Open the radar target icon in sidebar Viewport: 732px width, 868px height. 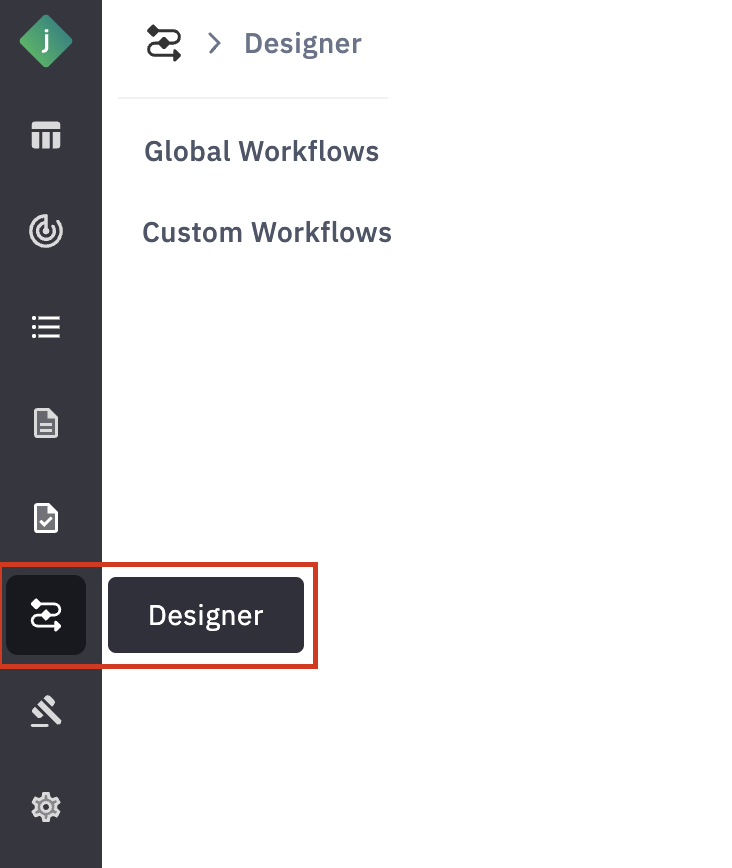[x=46, y=231]
